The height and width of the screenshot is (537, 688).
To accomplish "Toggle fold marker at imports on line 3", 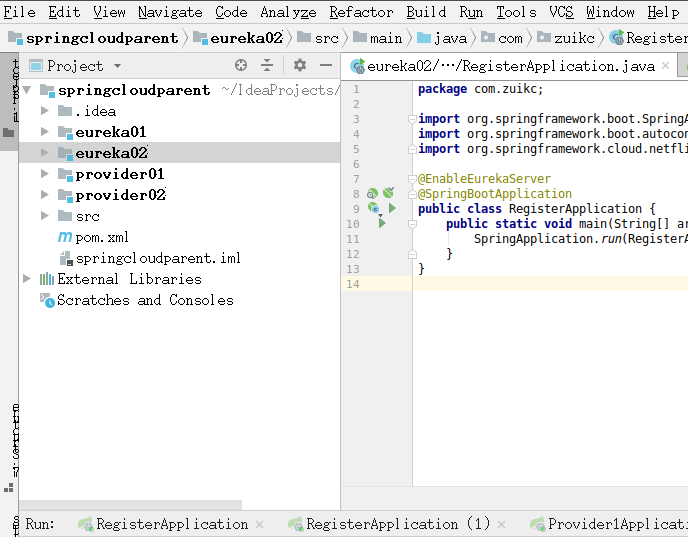I will 412,119.
